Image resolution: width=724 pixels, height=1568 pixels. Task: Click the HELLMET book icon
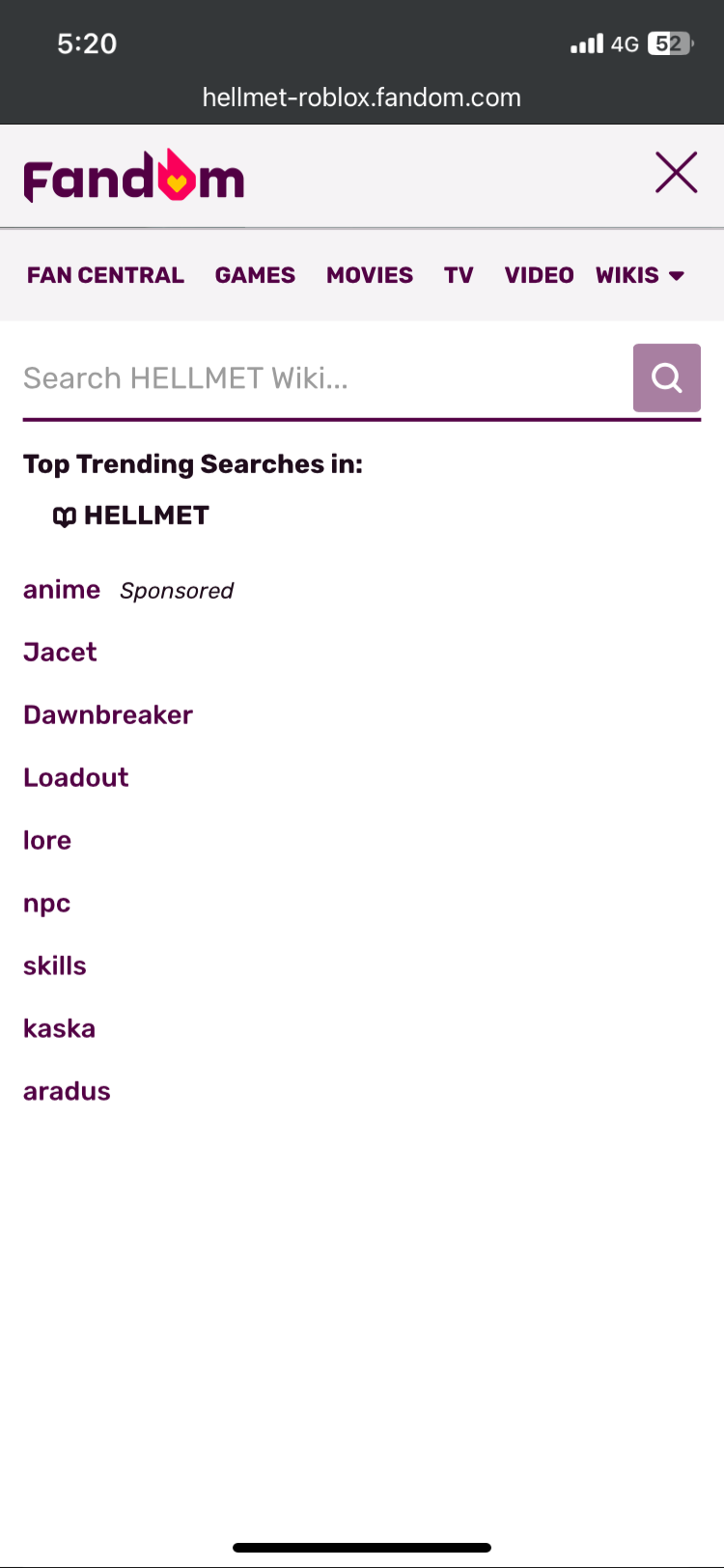point(64,517)
